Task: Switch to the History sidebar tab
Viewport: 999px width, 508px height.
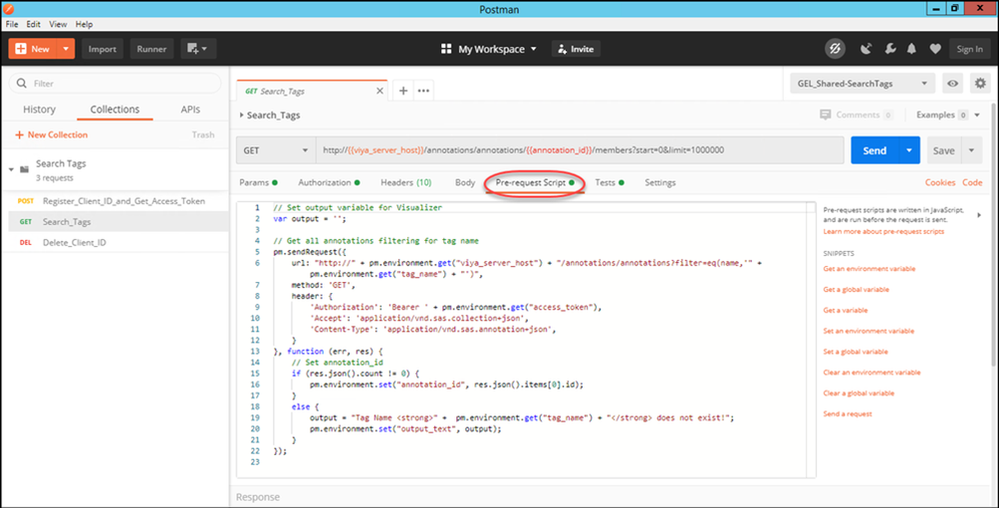Action: [x=40, y=109]
